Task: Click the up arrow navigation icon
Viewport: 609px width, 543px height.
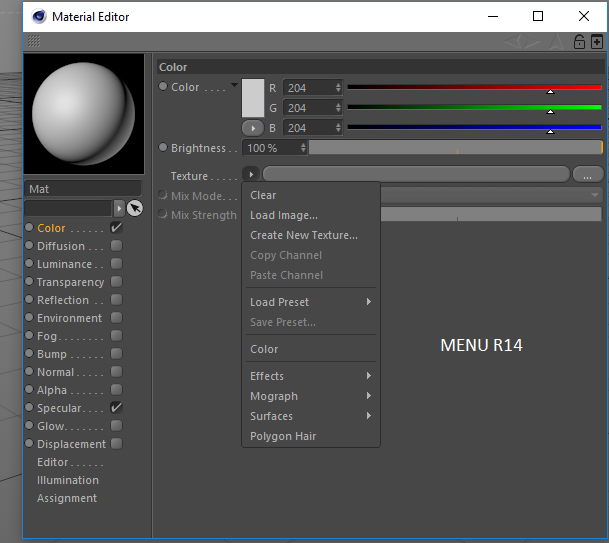Action: tap(556, 42)
